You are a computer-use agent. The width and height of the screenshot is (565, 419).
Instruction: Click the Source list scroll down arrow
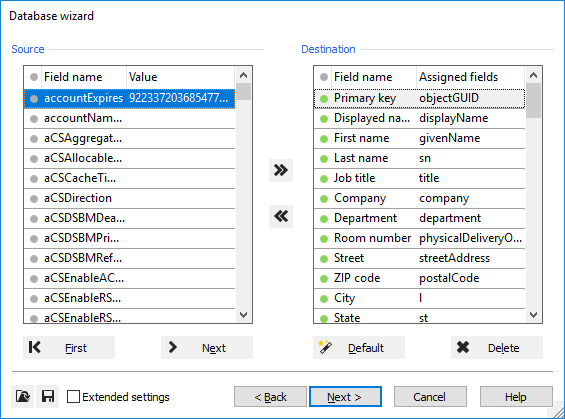click(x=244, y=315)
